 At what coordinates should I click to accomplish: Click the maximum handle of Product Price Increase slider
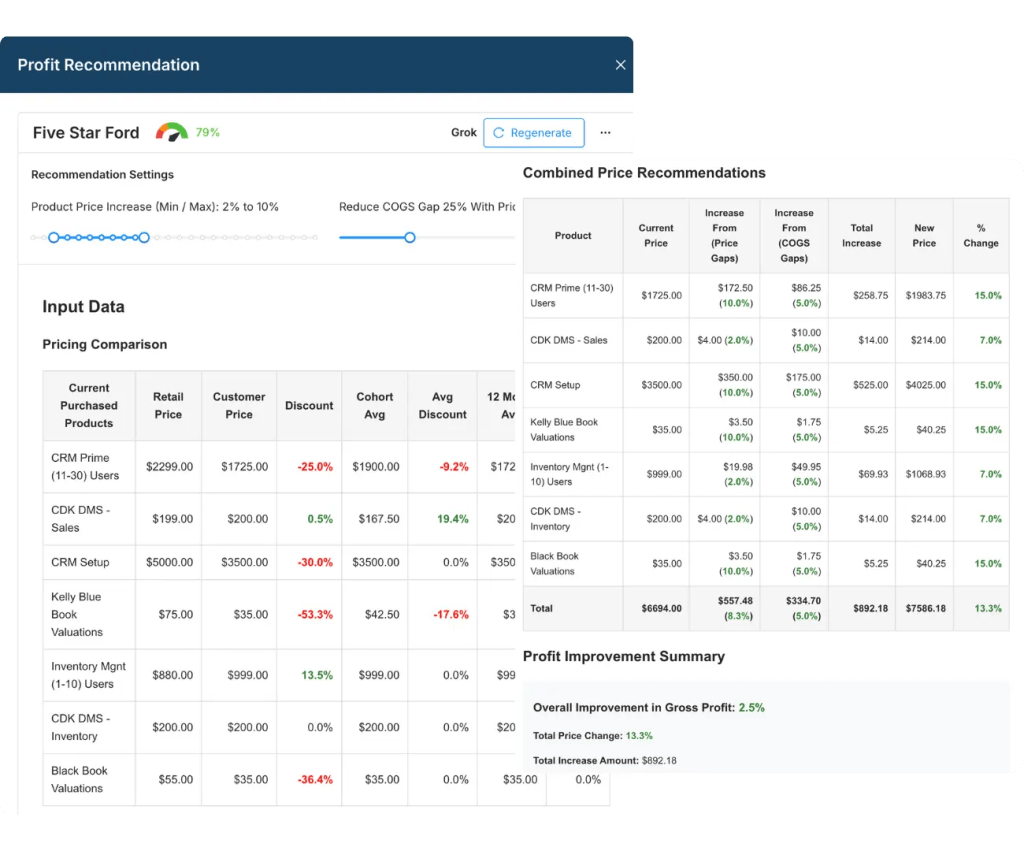(144, 238)
